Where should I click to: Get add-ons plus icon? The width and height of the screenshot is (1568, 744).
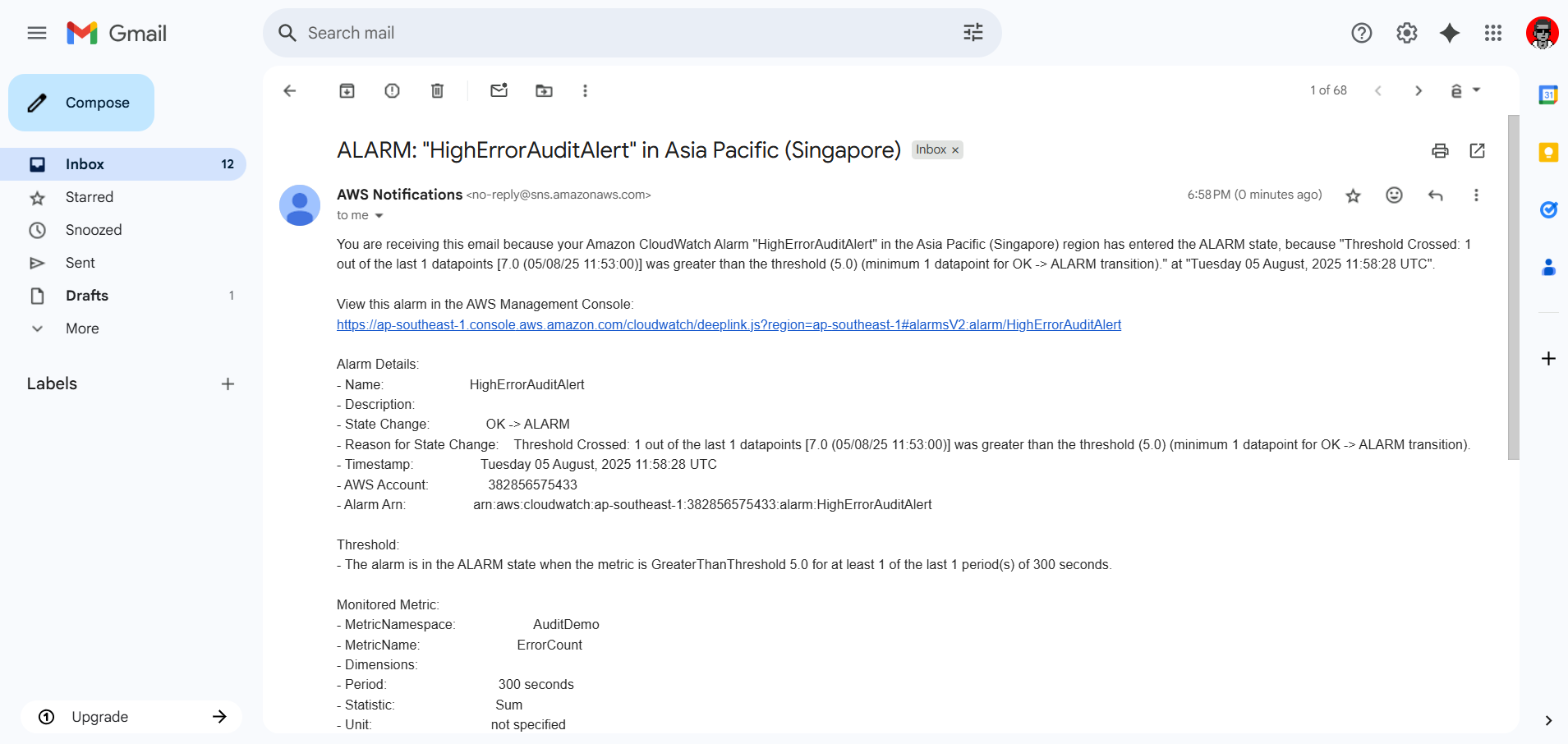(1548, 359)
